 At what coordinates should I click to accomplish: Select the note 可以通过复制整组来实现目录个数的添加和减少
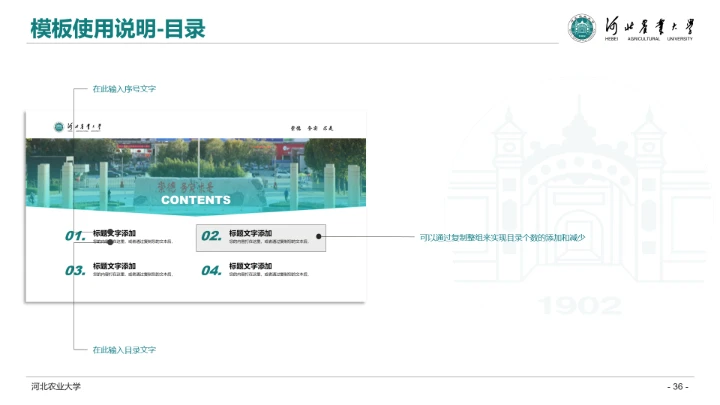coord(502,237)
